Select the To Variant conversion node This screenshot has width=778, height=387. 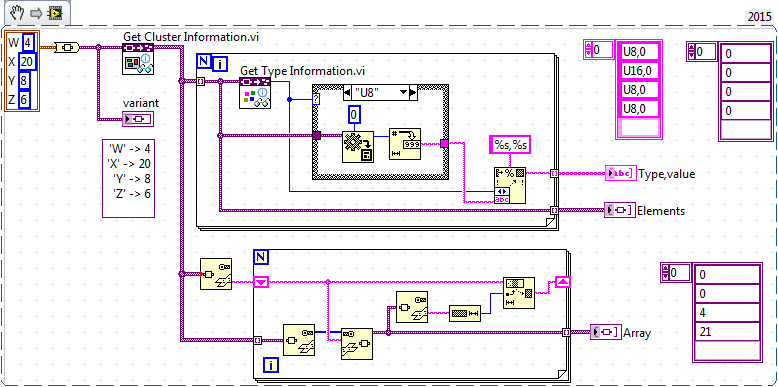click(66, 48)
